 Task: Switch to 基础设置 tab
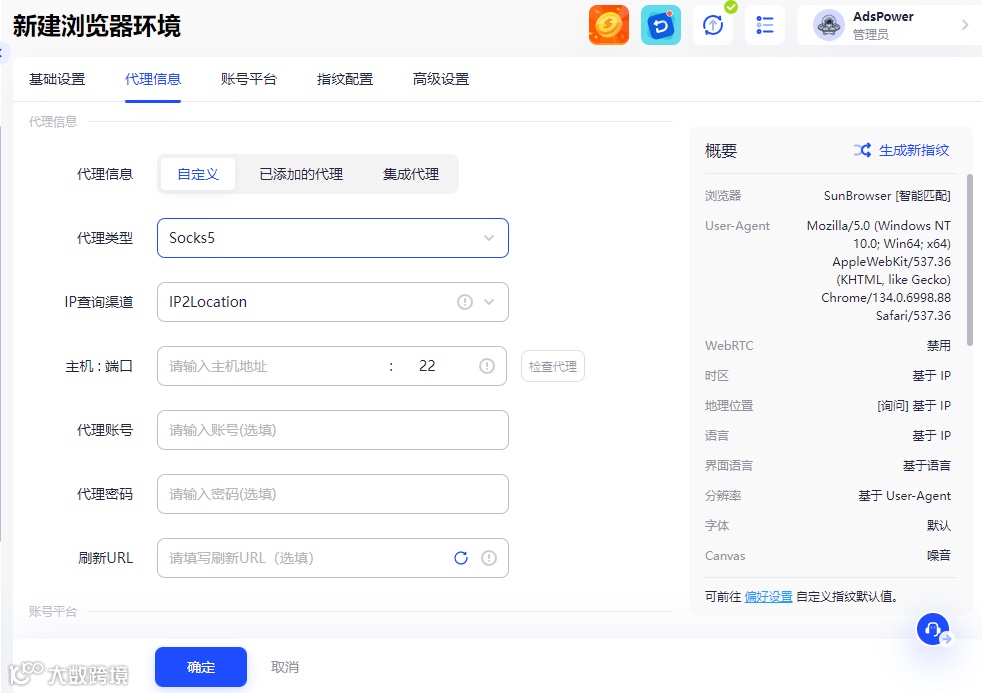pos(57,79)
